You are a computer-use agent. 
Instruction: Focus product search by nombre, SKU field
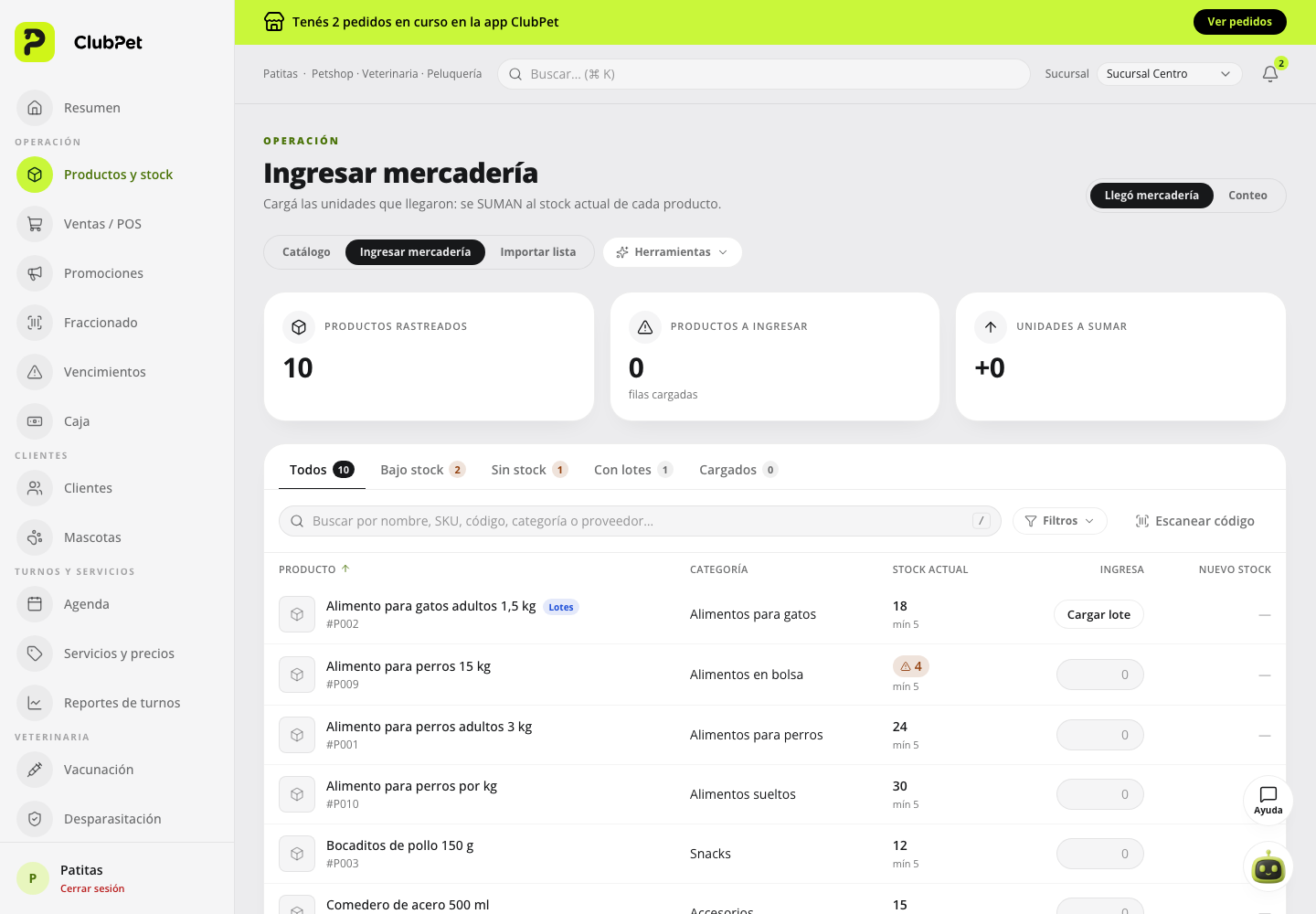click(x=640, y=521)
